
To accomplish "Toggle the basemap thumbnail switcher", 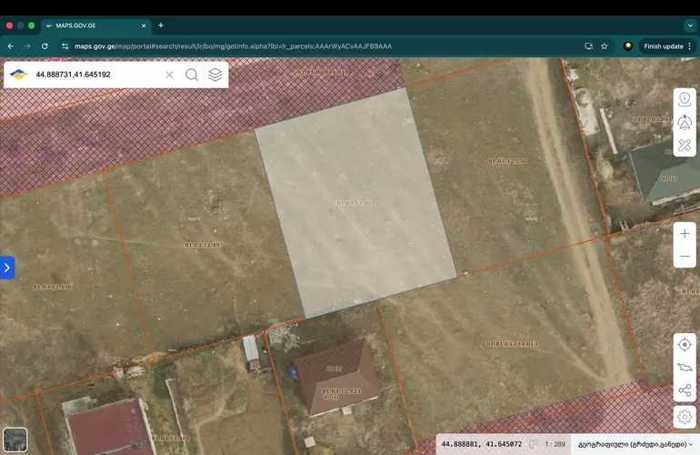I will pos(15,439).
